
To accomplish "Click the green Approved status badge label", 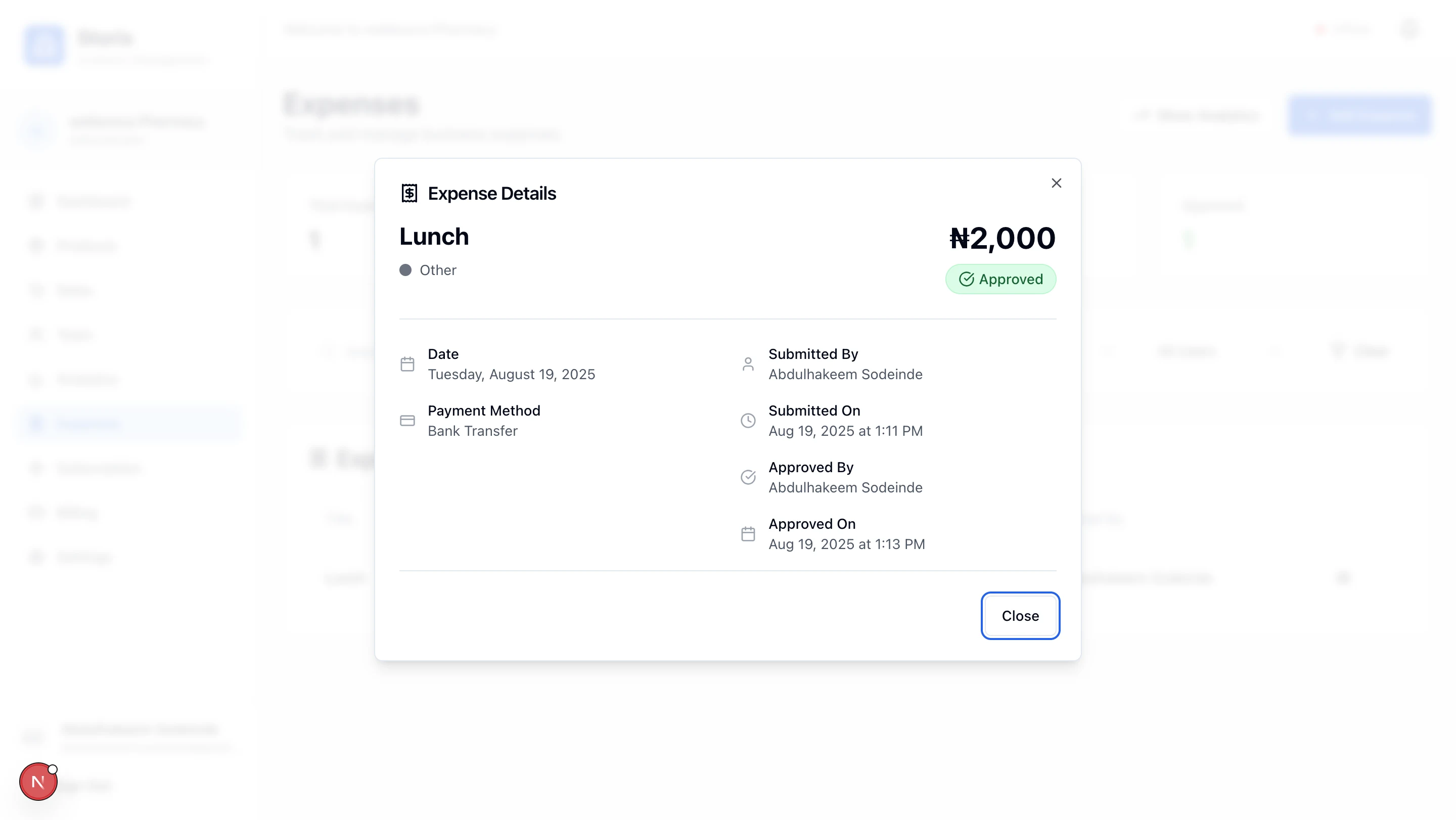I will [x=1011, y=279].
